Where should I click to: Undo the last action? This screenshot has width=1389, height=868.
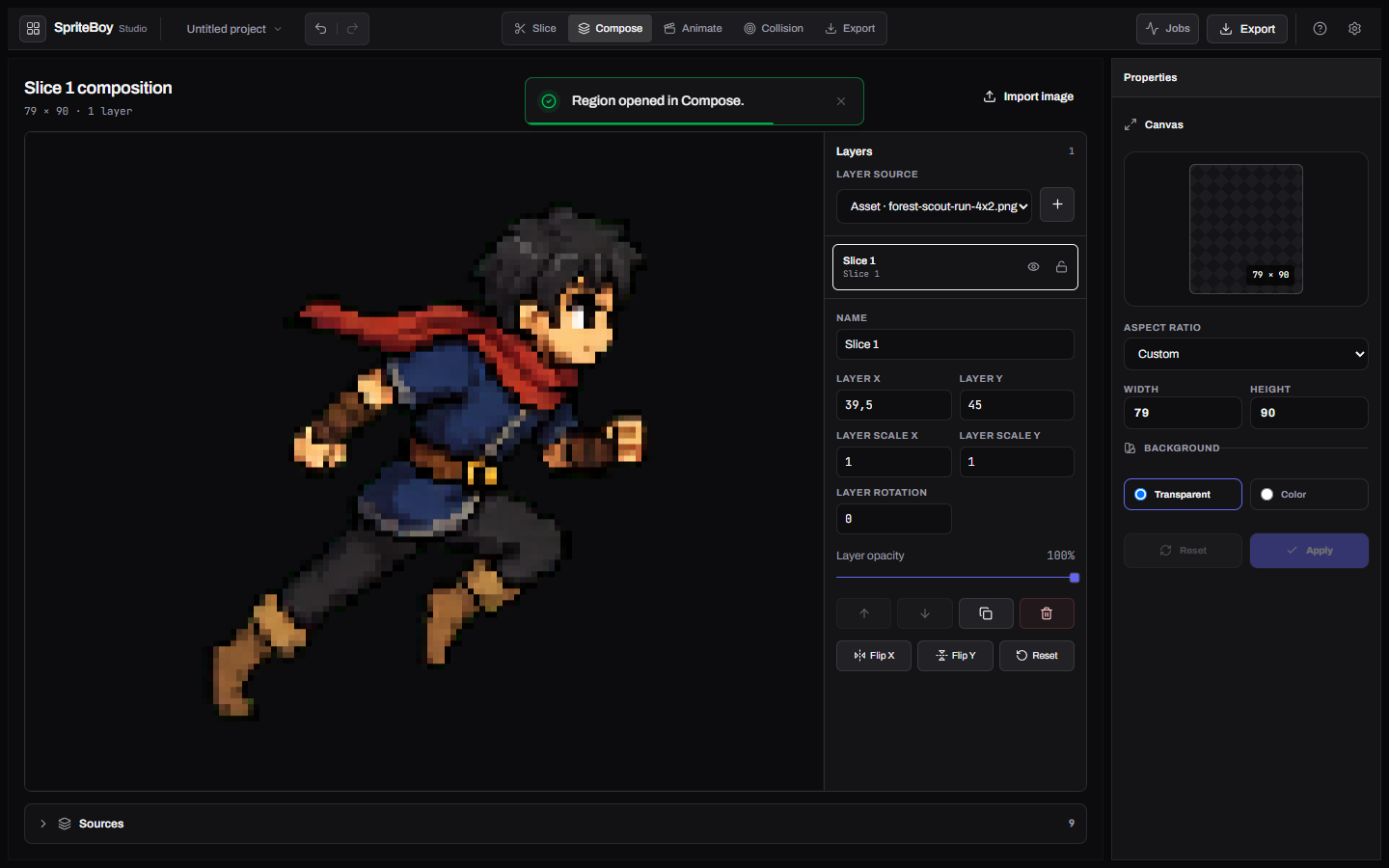(321, 29)
